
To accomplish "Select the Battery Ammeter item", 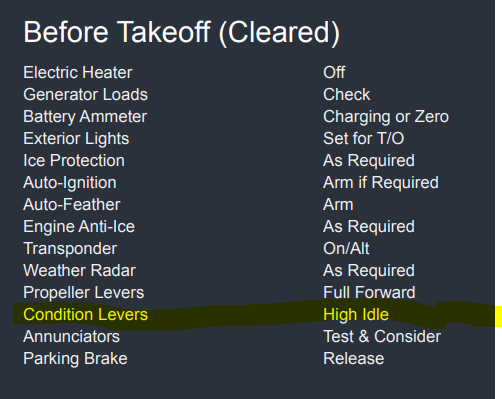I will [x=85, y=117].
